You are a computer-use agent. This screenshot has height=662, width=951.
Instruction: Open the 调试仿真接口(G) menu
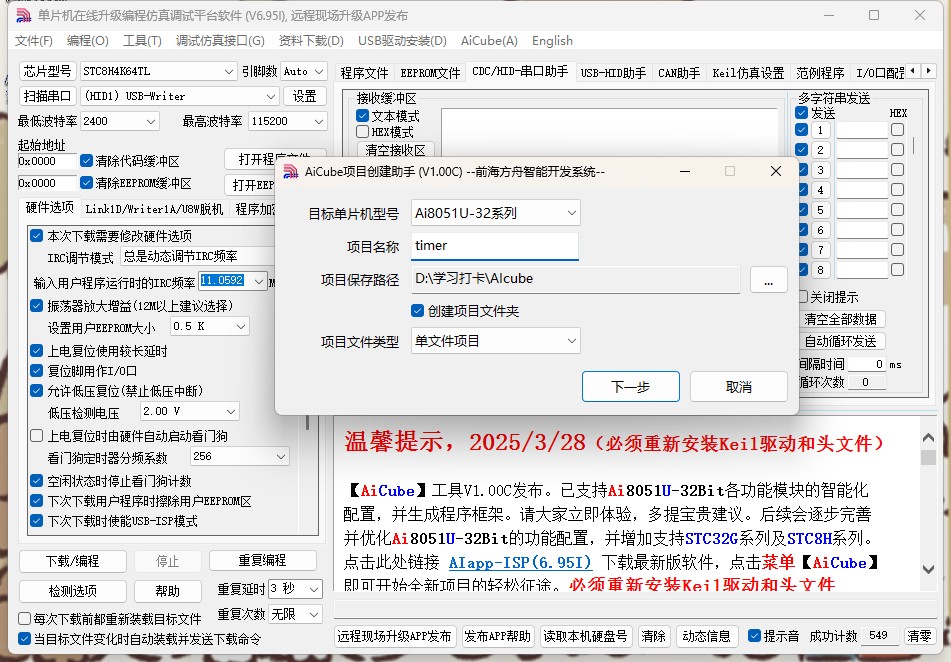coord(220,41)
